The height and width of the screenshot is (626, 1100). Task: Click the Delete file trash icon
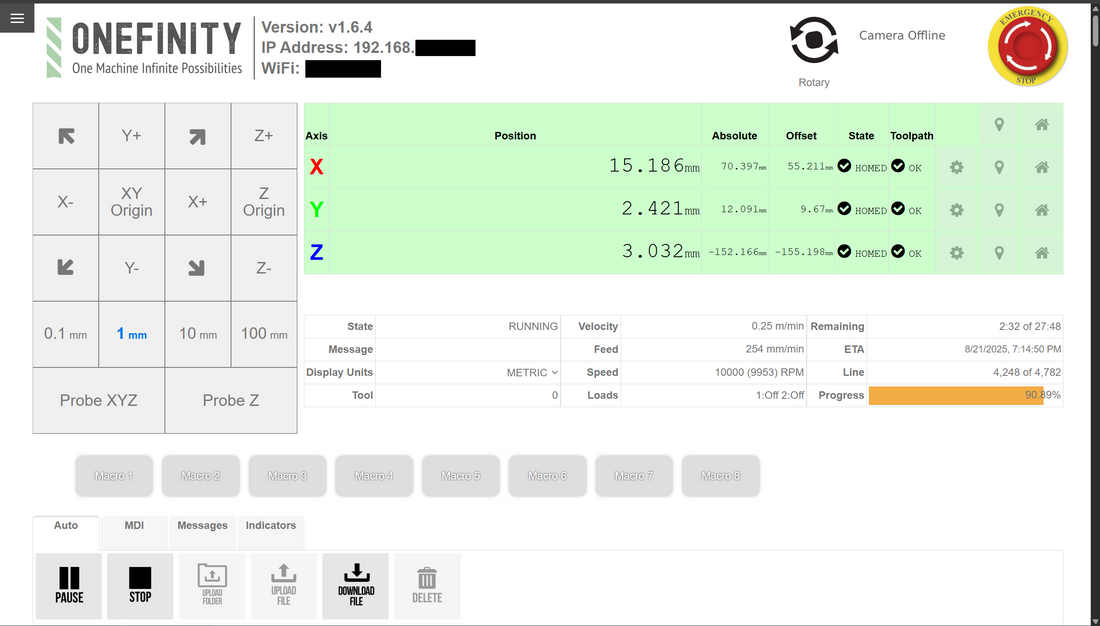pyautogui.click(x=427, y=585)
